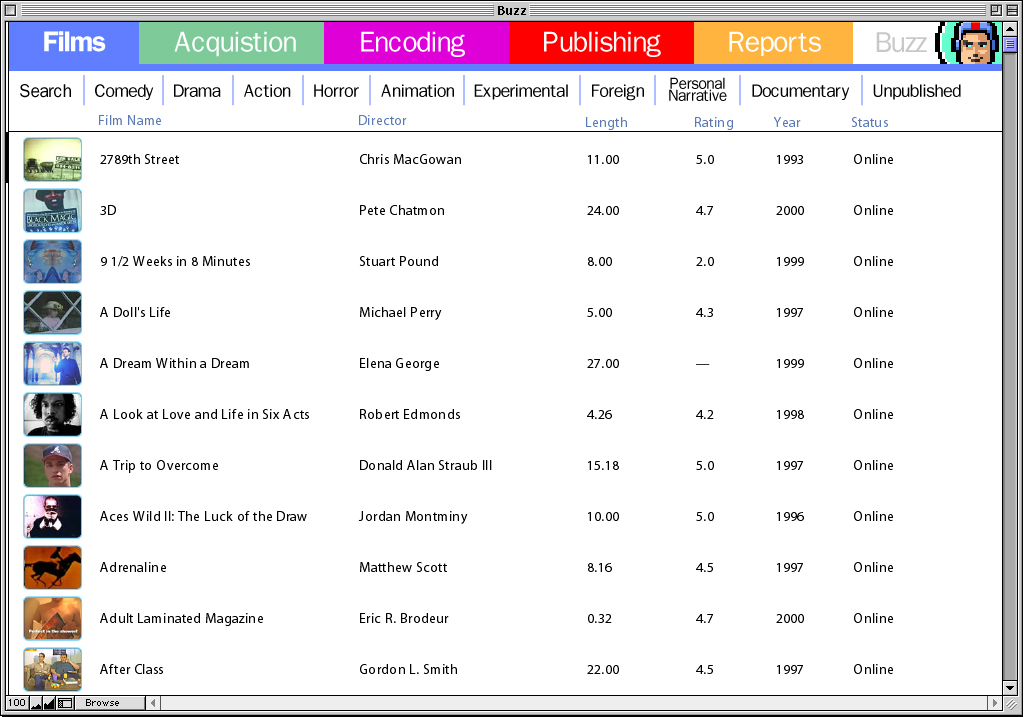1024x717 pixels.
Task: Click the window close box
Action: tap(10, 10)
